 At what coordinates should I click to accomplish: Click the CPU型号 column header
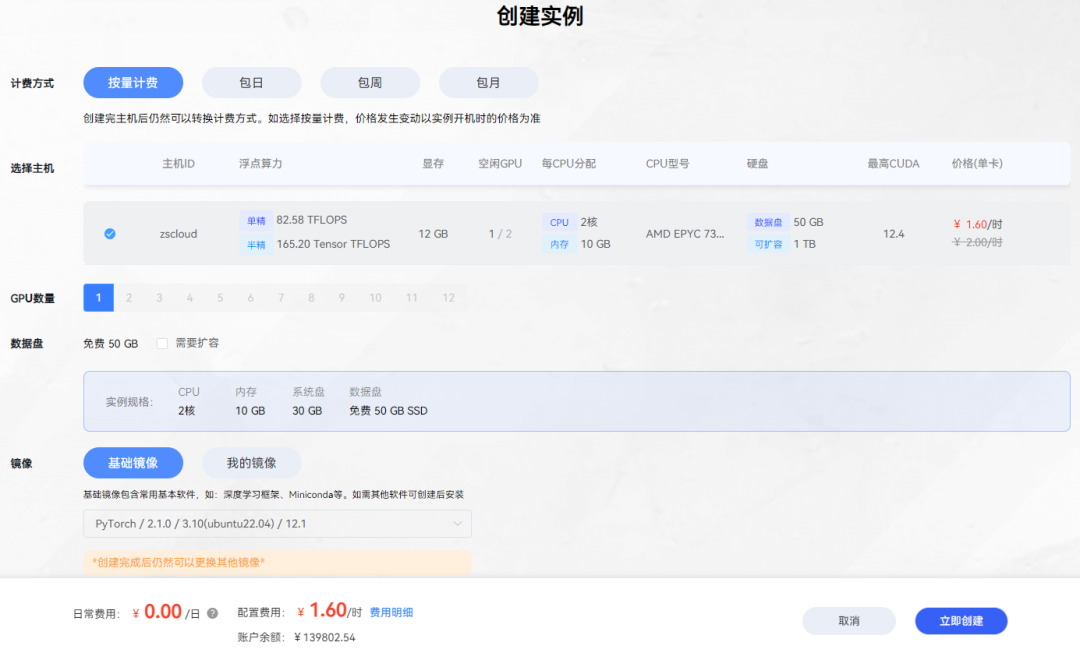pos(667,164)
